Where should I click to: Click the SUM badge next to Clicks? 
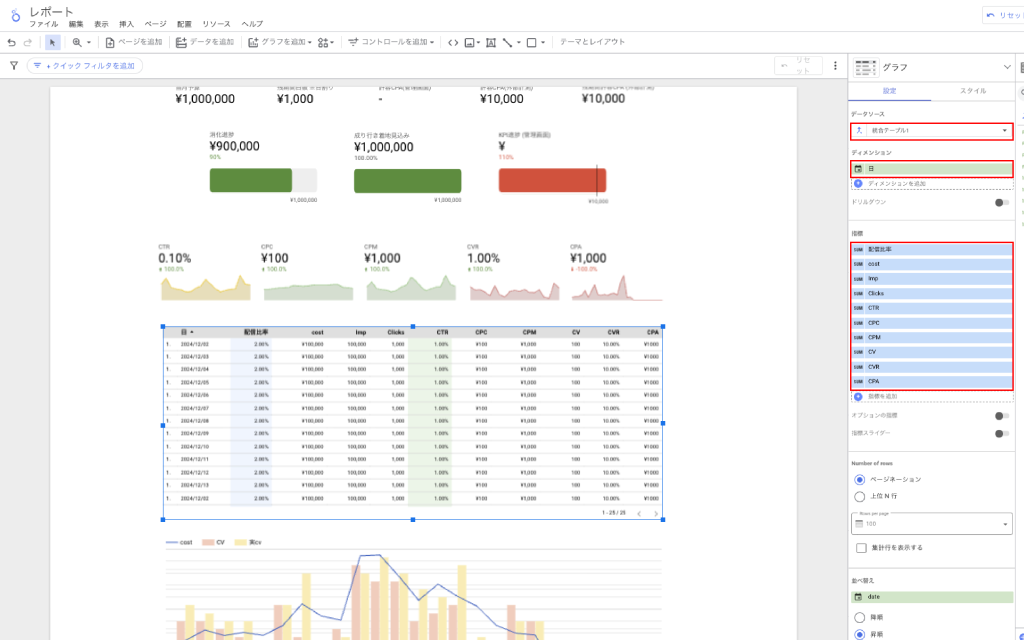click(858, 293)
